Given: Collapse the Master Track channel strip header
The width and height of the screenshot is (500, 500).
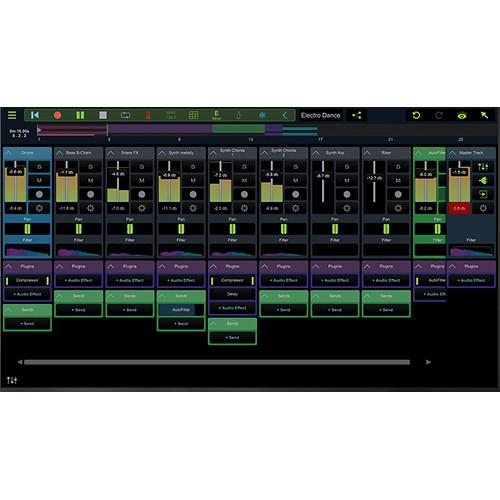Looking at the screenshot, I should [452, 153].
